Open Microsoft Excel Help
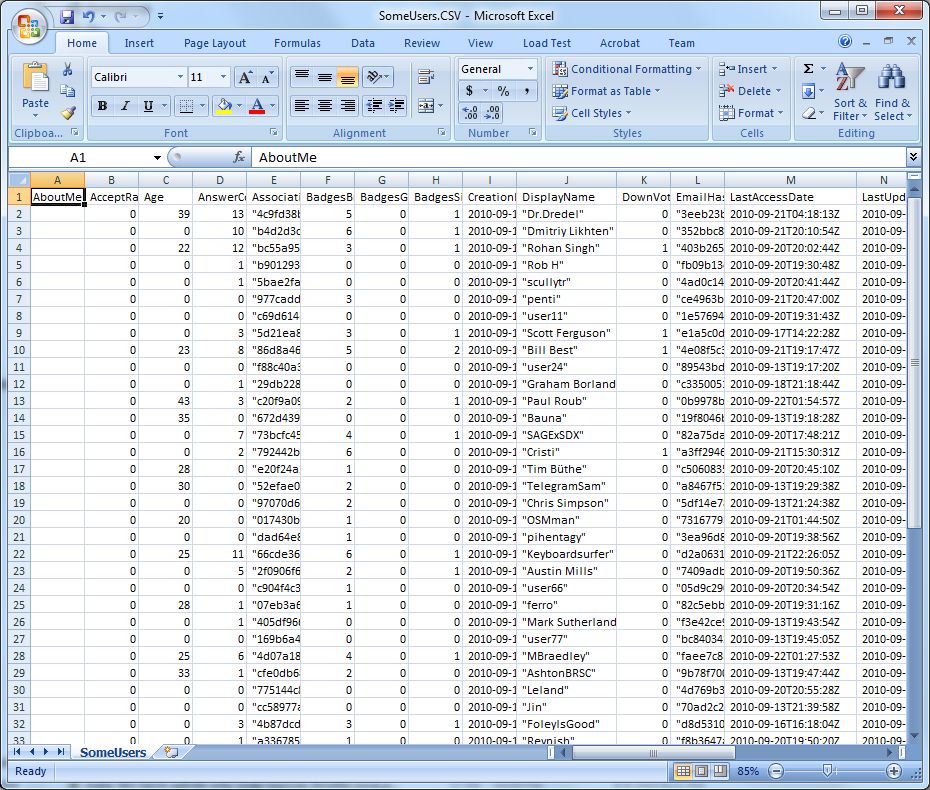This screenshot has width=930, height=790. pos(845,41)
